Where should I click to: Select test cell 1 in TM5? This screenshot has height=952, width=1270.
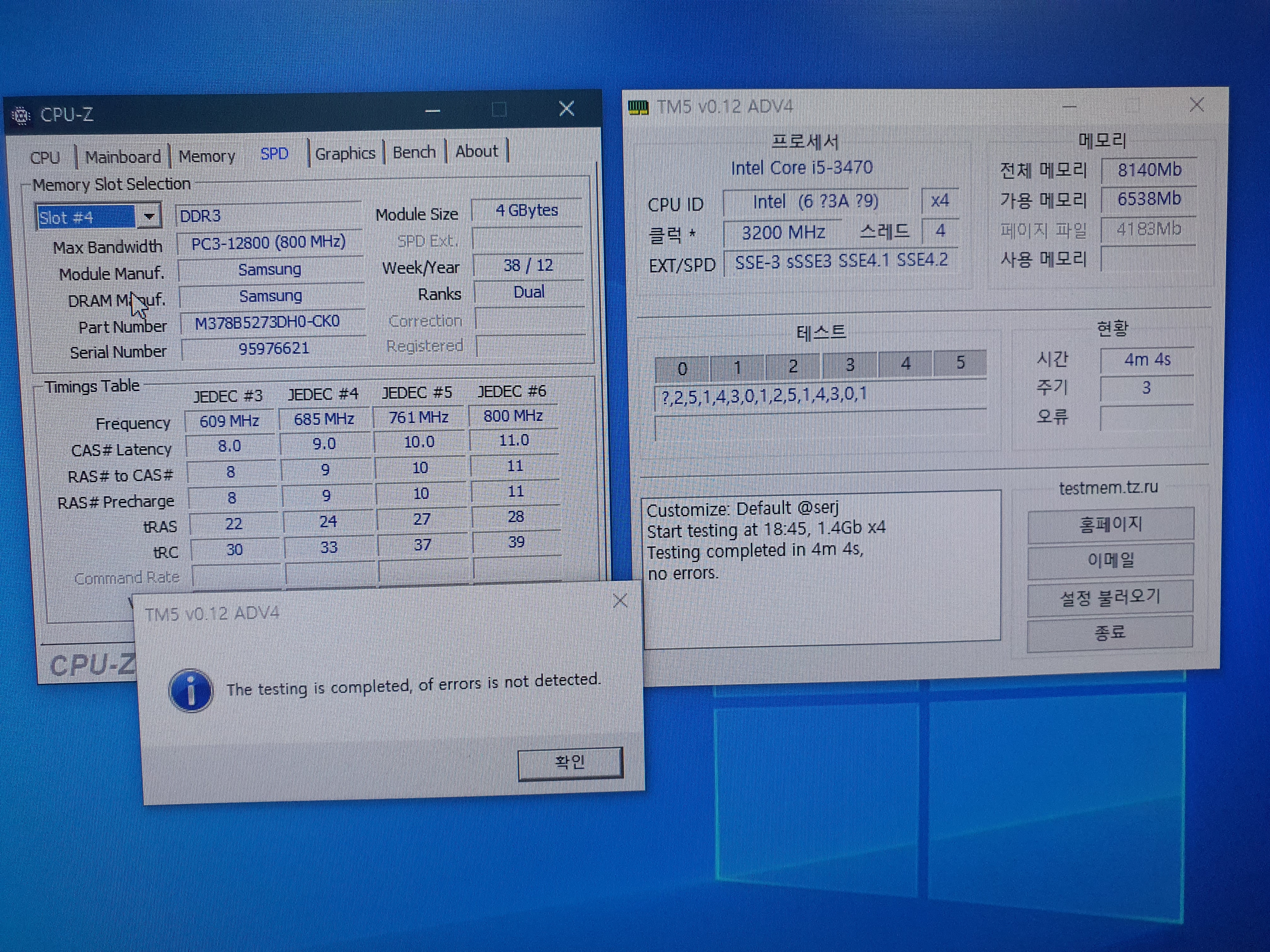click(738, 367)
